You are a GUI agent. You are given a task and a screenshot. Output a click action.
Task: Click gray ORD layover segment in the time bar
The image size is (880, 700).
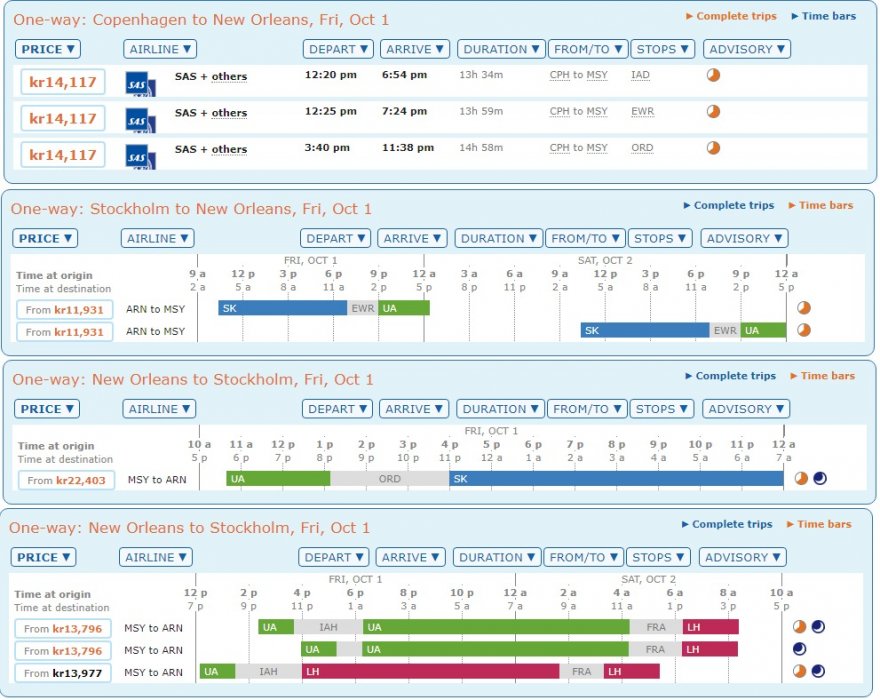pos(389,479)
